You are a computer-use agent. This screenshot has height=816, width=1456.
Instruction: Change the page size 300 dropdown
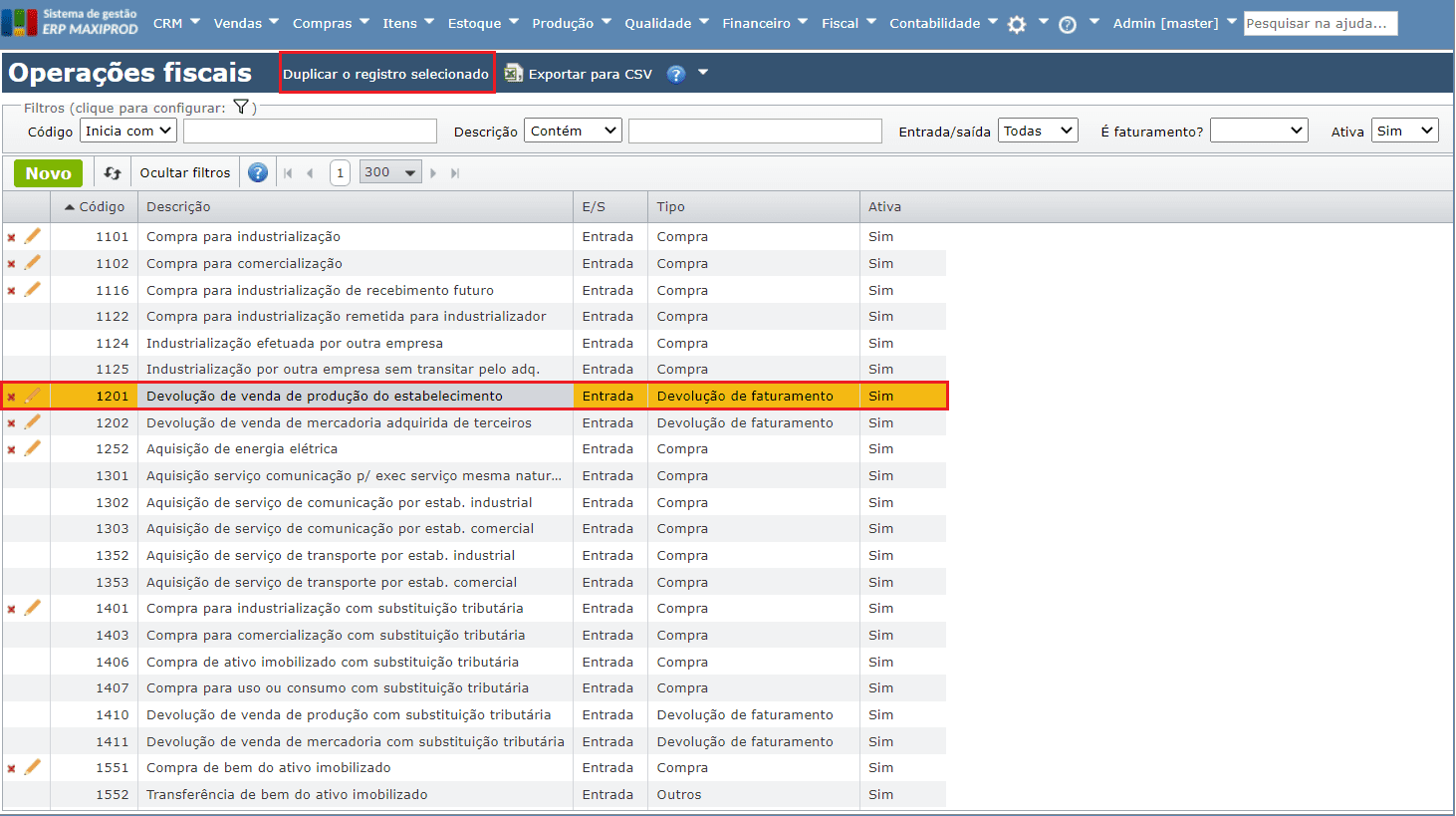[390, 173]
